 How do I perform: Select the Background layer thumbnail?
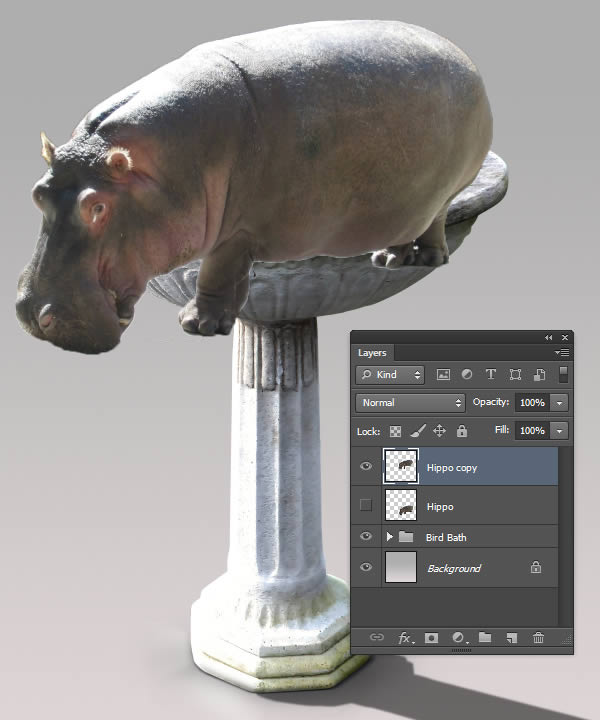(401, 568)
